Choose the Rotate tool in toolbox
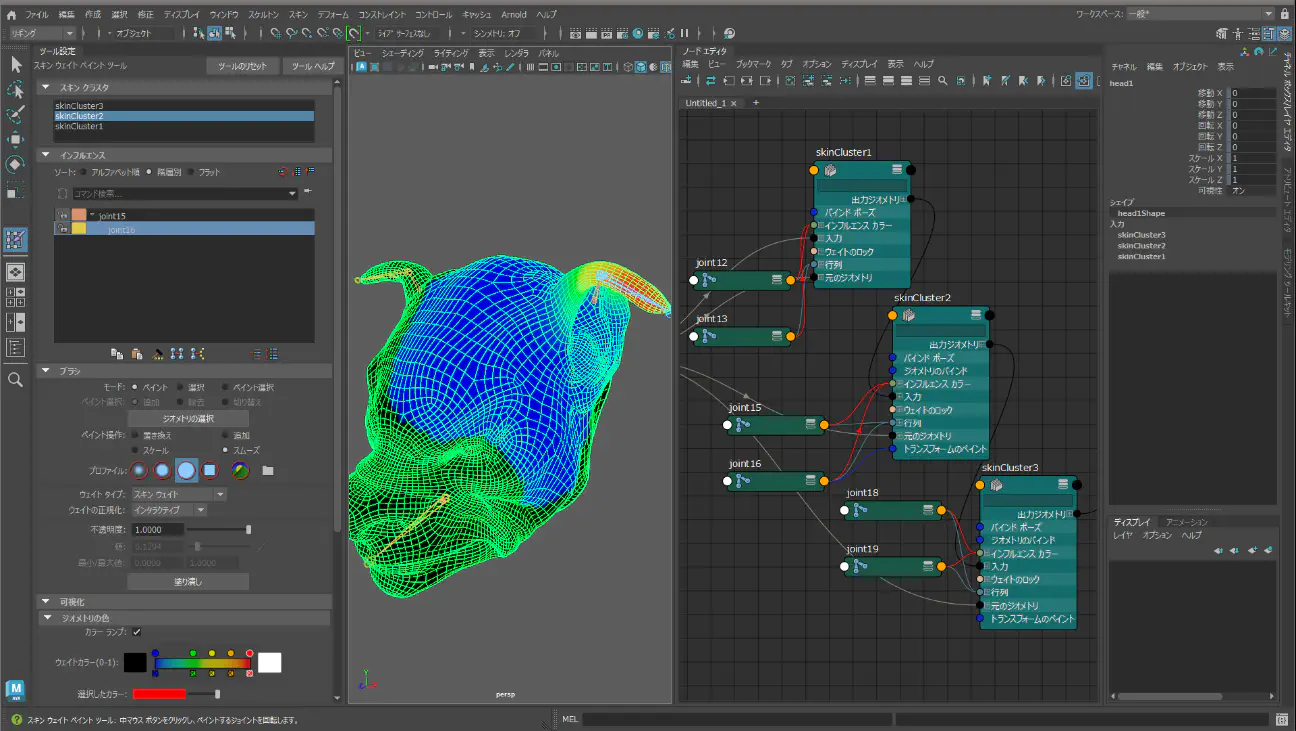The width and height of the screenshot is (1296, 731). (15, 164)
